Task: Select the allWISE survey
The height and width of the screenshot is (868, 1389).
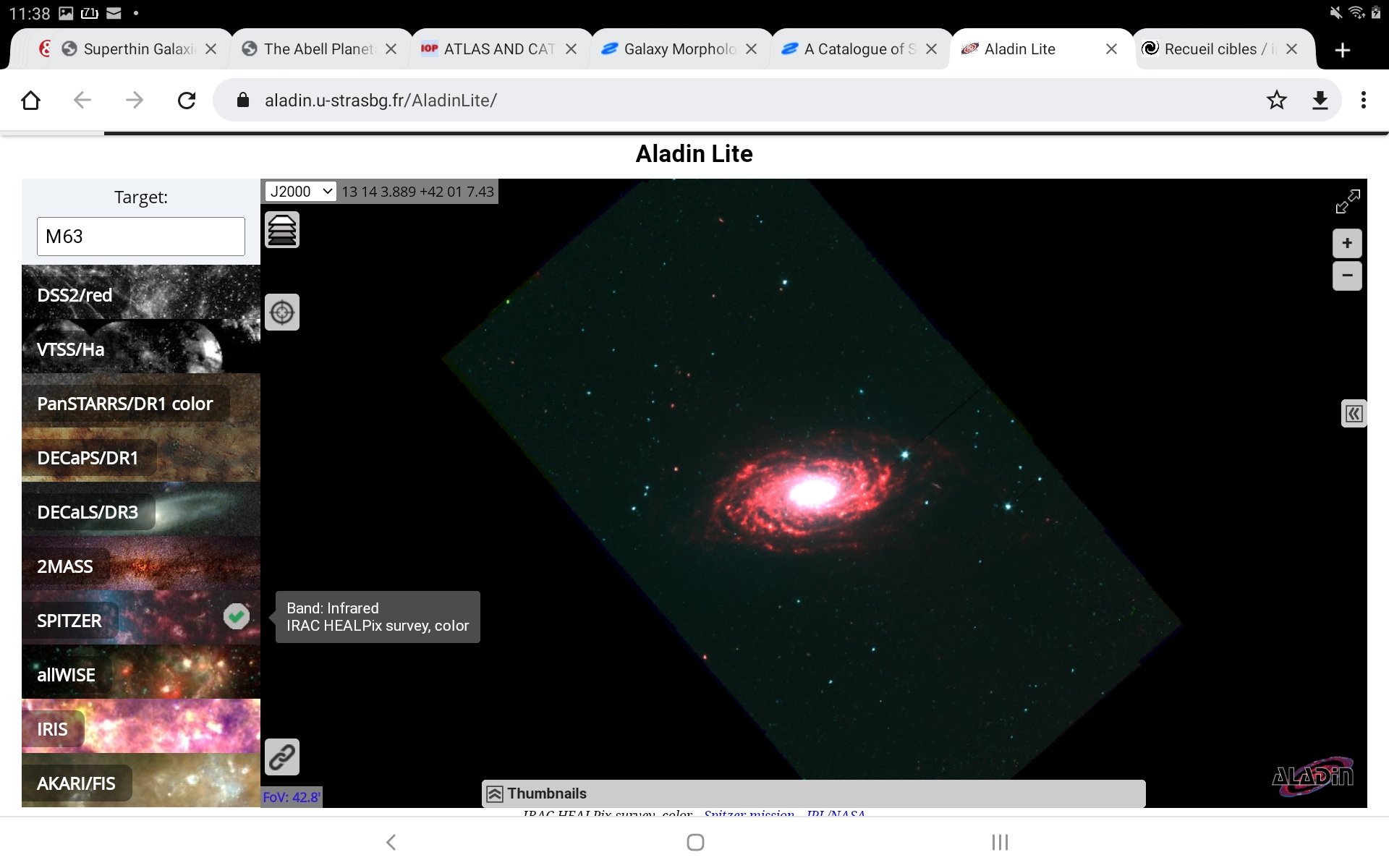Action: tap(141, 672)
